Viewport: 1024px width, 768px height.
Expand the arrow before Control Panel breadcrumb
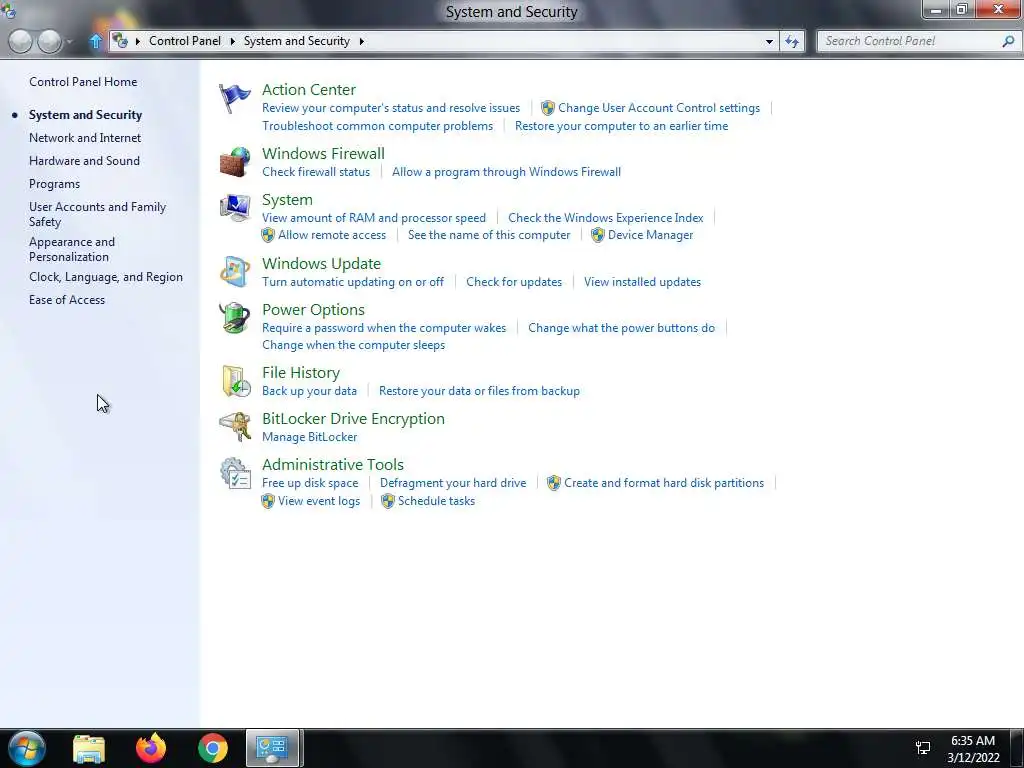(138, 41)
